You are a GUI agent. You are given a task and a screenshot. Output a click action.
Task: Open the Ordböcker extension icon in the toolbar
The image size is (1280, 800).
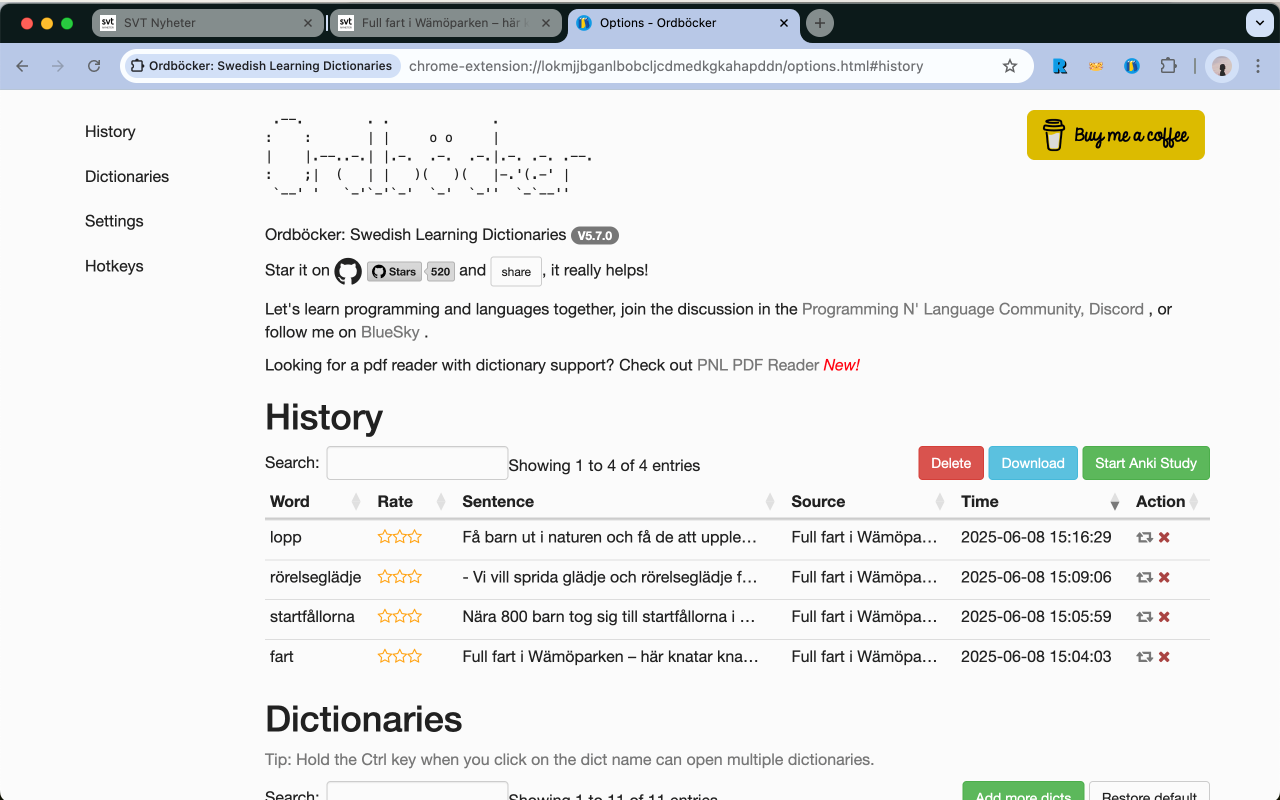(x=1131, y=66)
